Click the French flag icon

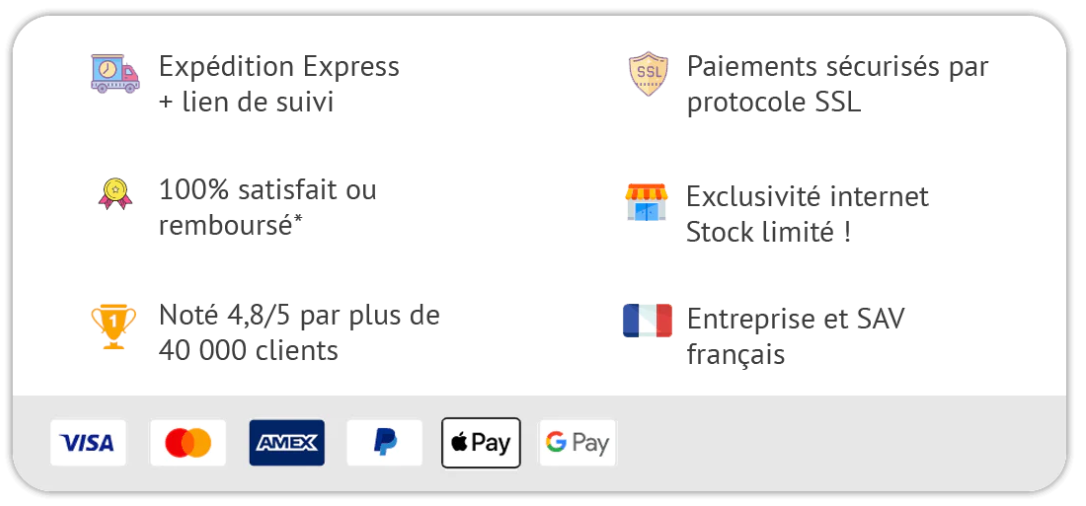(647, 321)
